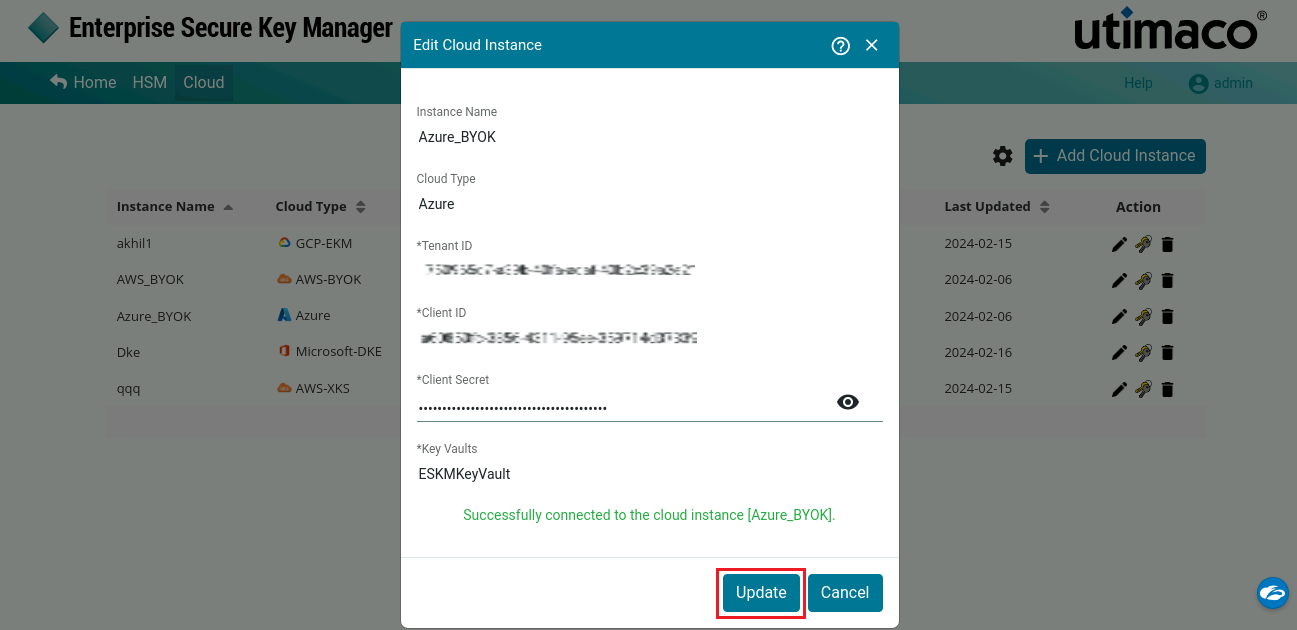Viewport: 1297px width, 630px height.
Task: Click the Add Cloud Instance button
Action: 1115,156
